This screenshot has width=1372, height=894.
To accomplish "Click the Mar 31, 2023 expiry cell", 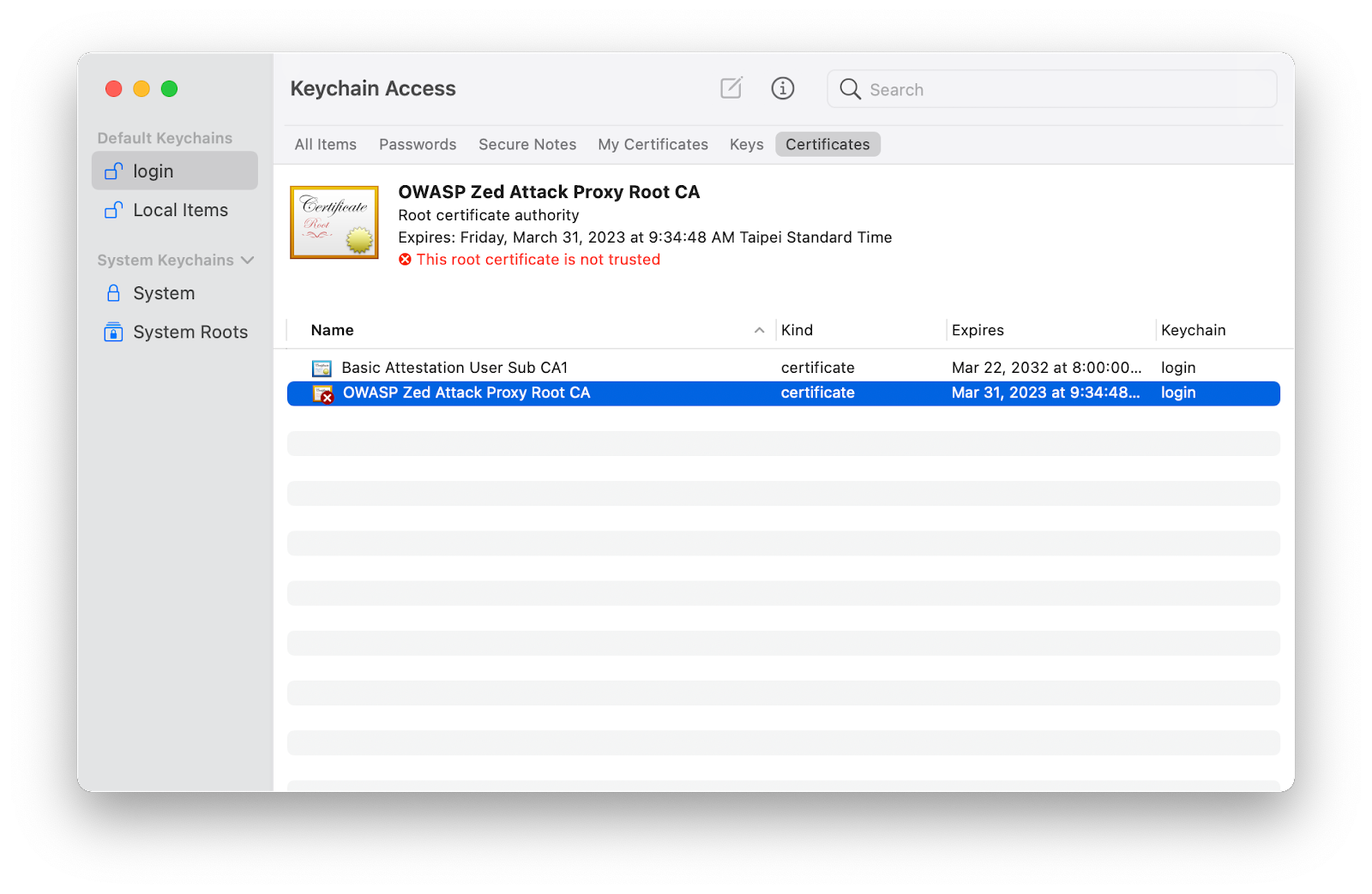I will coord(1046,393).
